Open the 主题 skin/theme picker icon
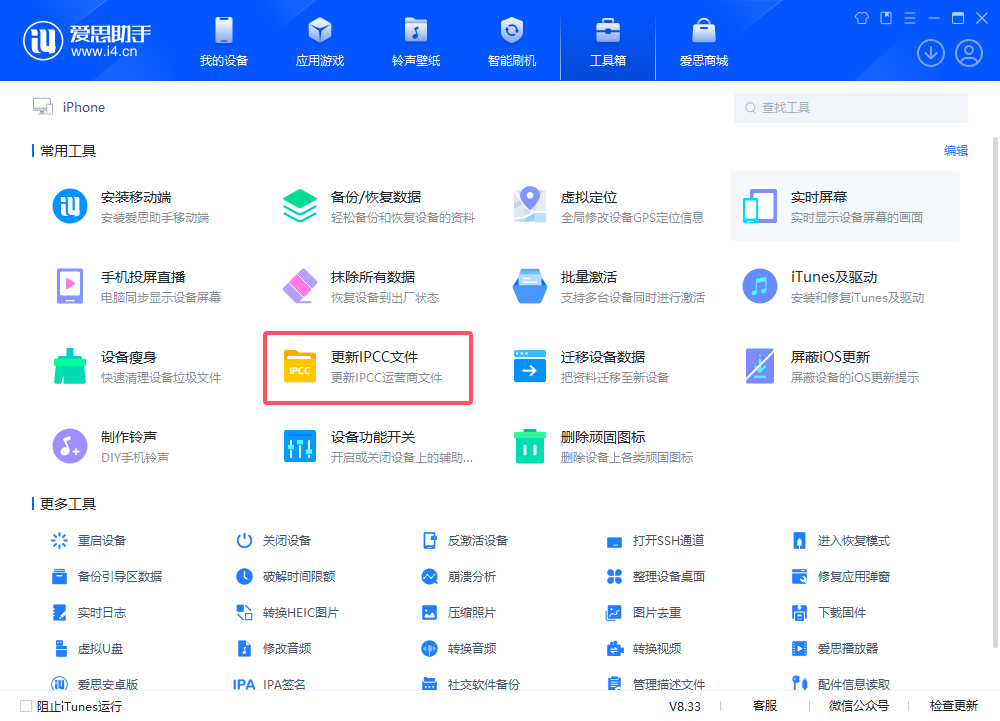Image resolution: width=1000 pixels, height=721 pixels. click(x=861, y=17)
